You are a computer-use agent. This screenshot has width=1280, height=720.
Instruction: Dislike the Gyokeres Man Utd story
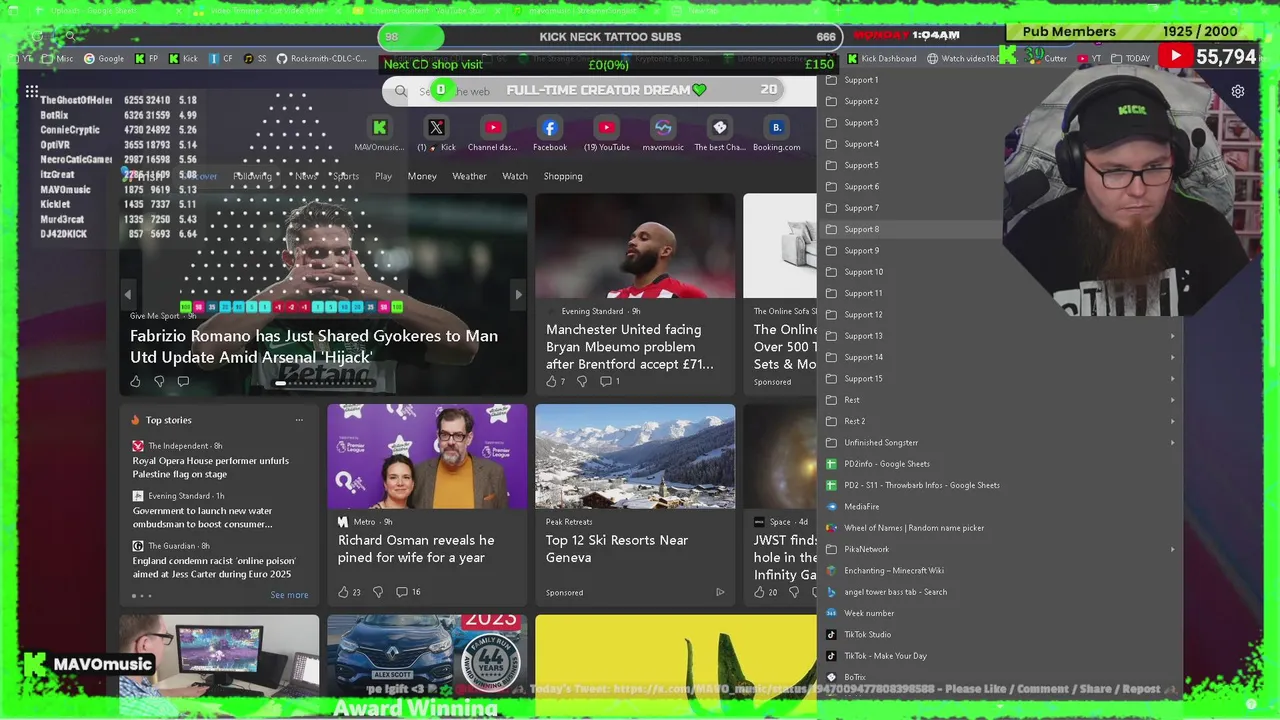coord(159,381)
